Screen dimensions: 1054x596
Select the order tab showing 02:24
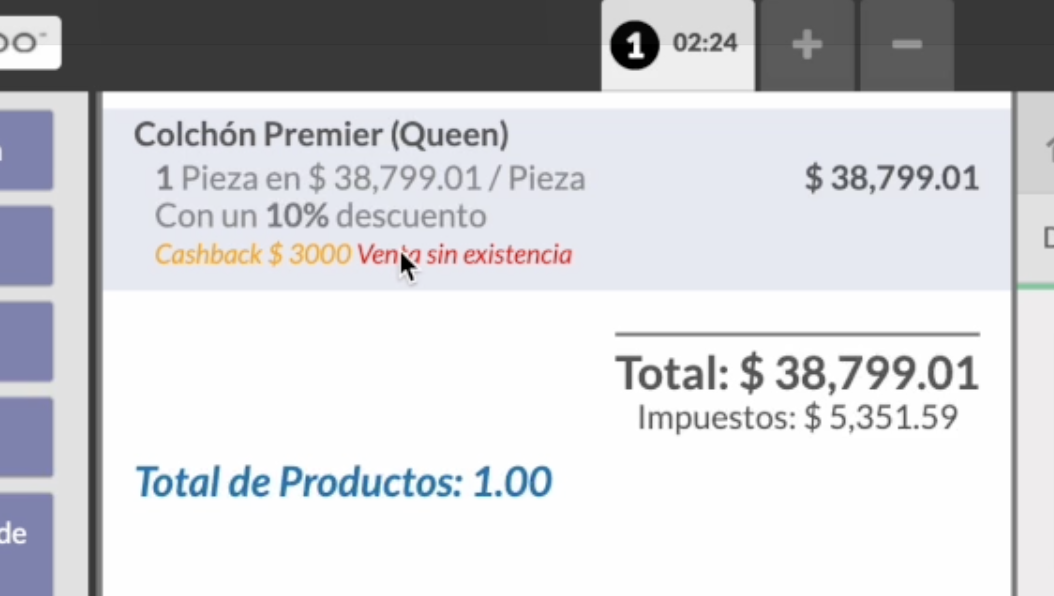click(678, 46)
